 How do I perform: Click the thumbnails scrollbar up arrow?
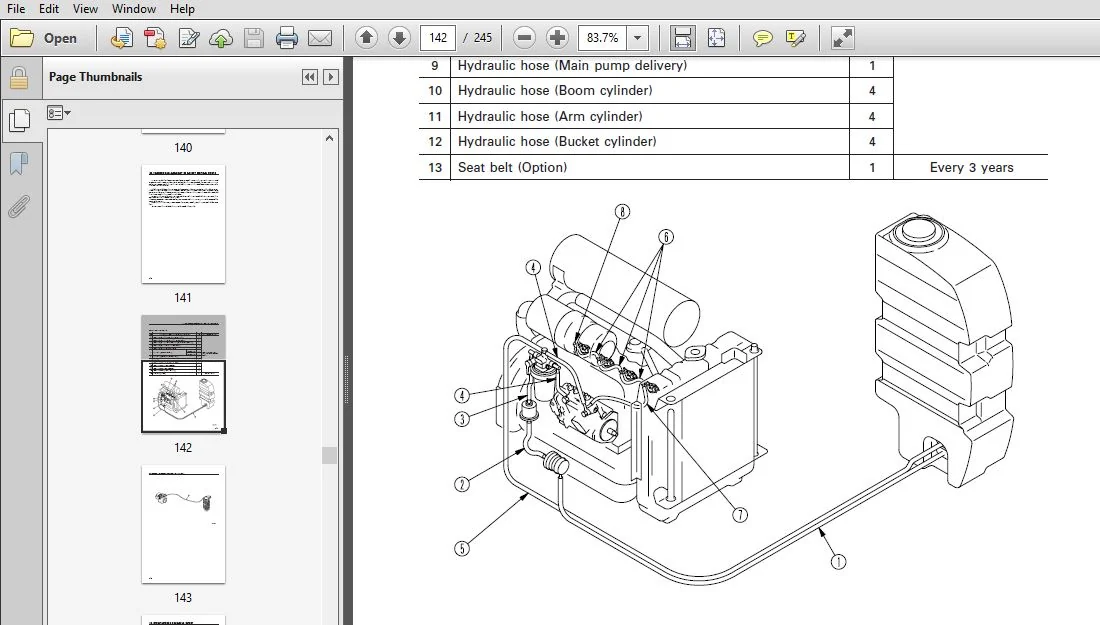pyautogui.click(x=330, y=139)
